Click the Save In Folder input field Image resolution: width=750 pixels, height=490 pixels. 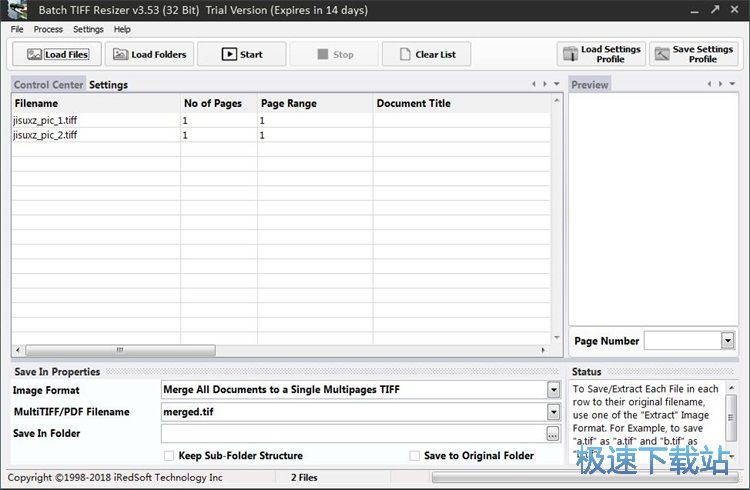tap(352, 434)
